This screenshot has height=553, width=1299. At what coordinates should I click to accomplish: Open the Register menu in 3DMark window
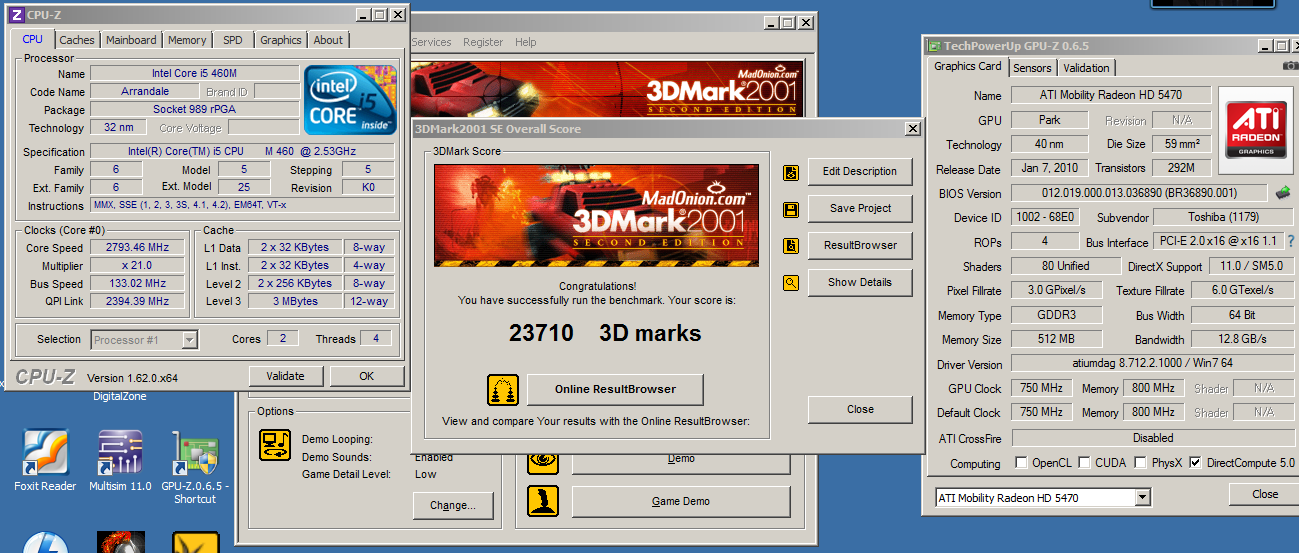point(483,42)
